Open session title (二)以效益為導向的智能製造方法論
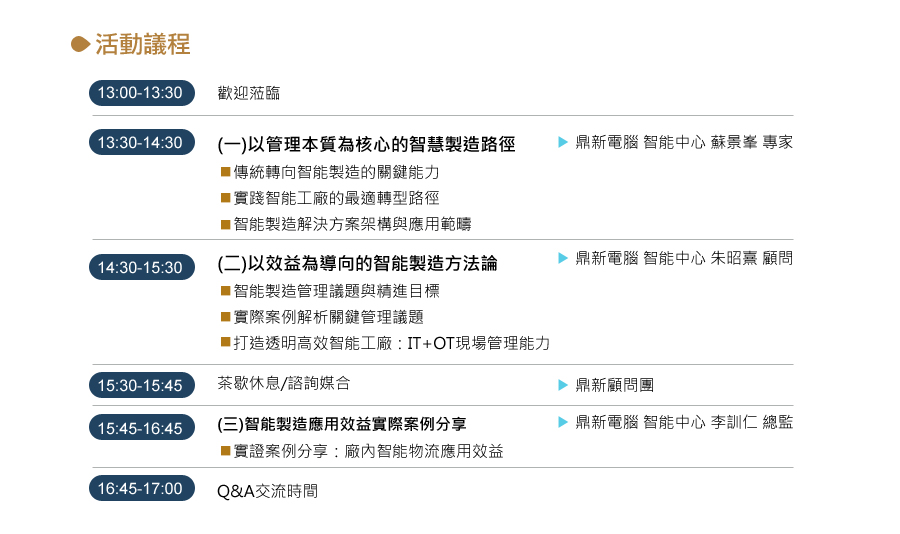 coord(357,264)
